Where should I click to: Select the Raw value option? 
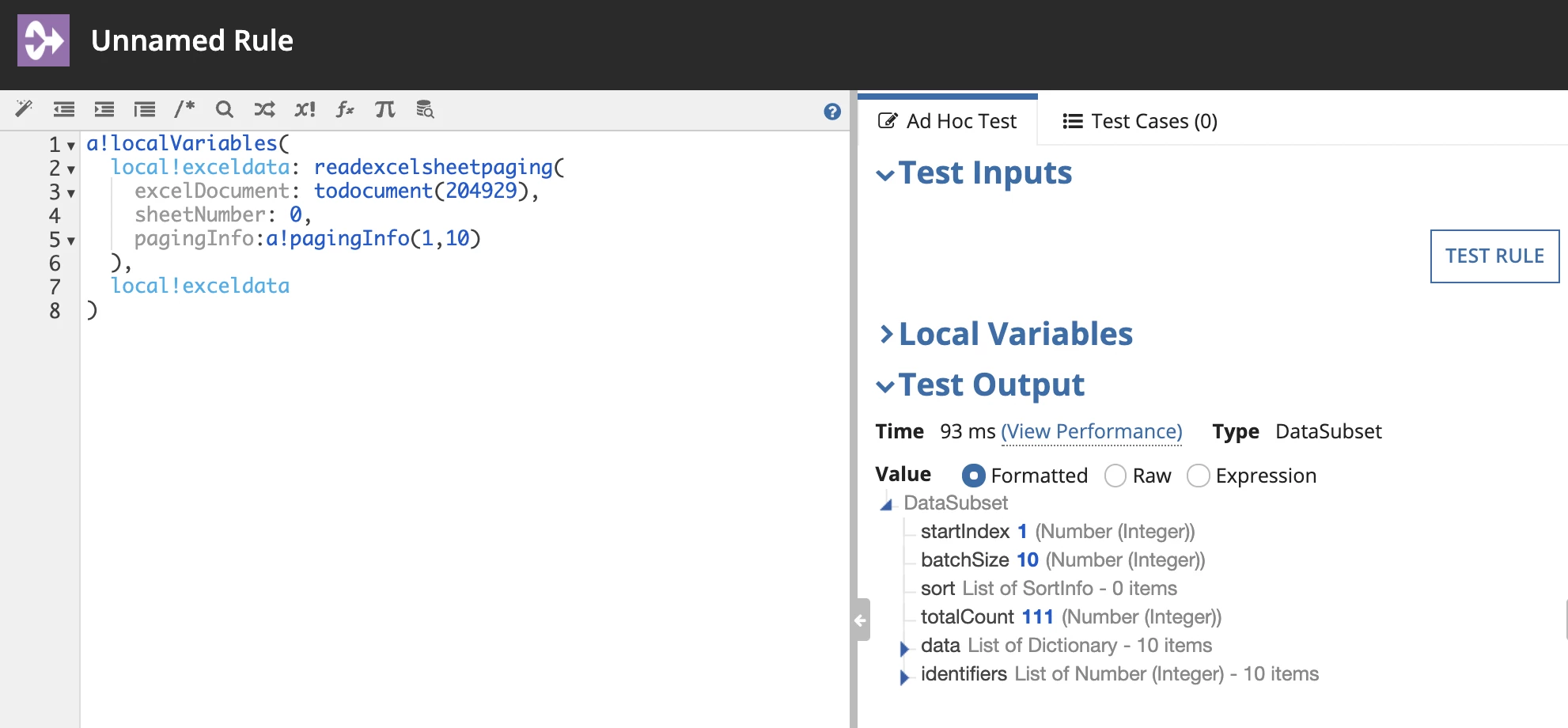point(1115,476)
